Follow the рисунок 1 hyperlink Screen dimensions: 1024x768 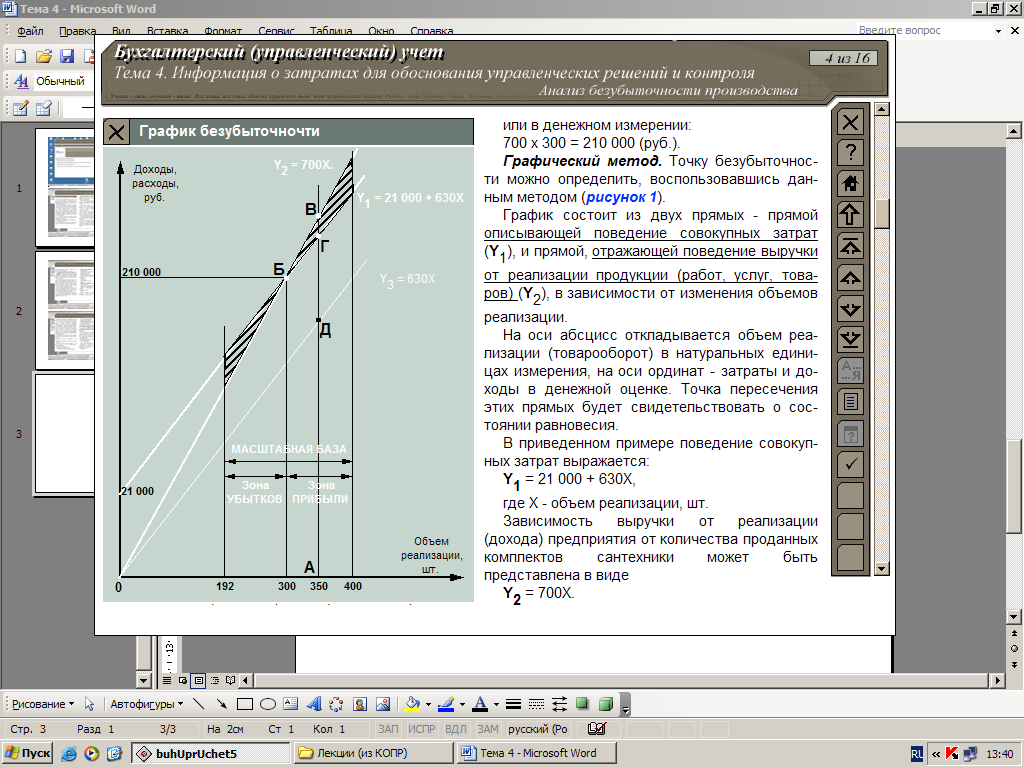coord(621,197)
